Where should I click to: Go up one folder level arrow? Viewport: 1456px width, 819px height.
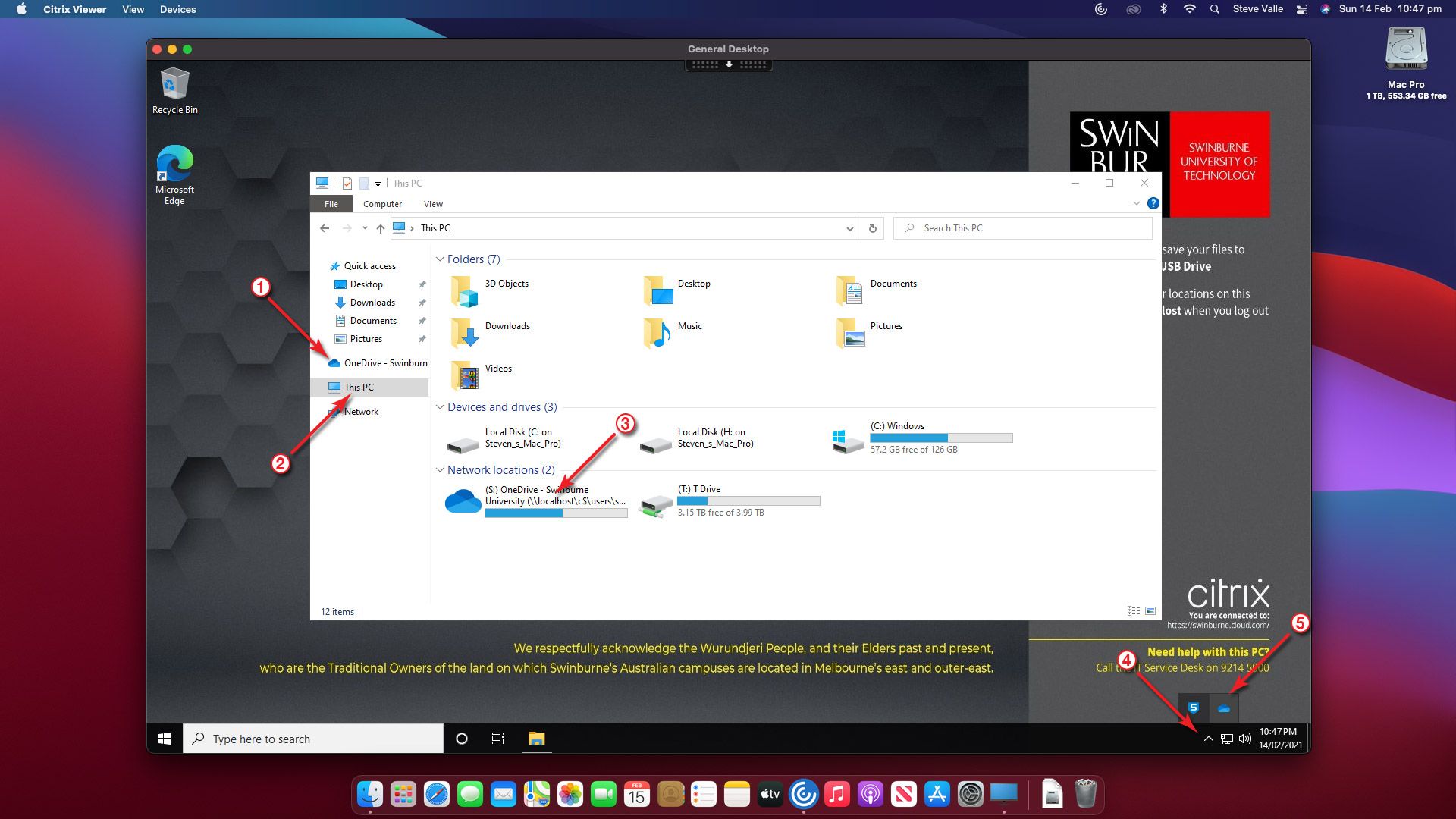point(380,228)
